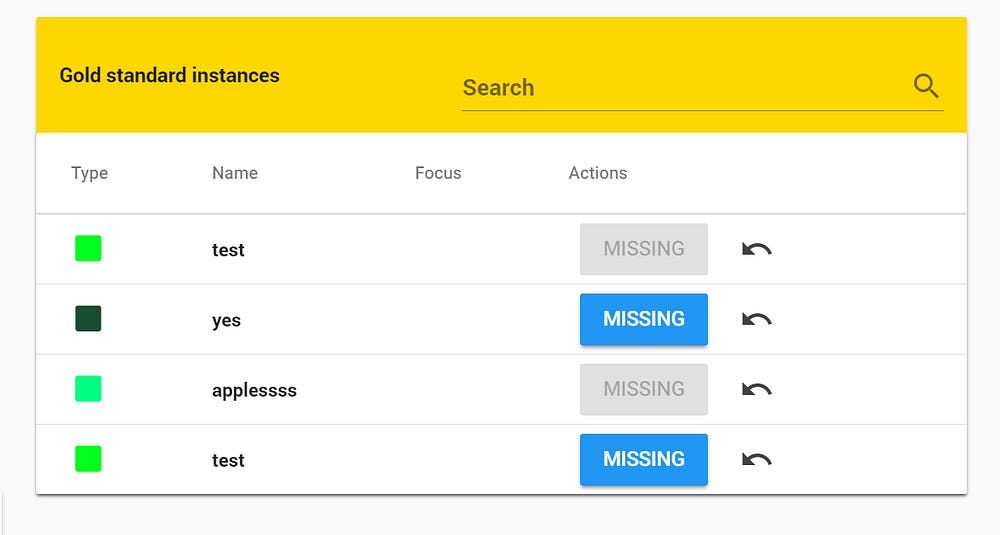Click the dark green swatch beside yes

(88, 319)
